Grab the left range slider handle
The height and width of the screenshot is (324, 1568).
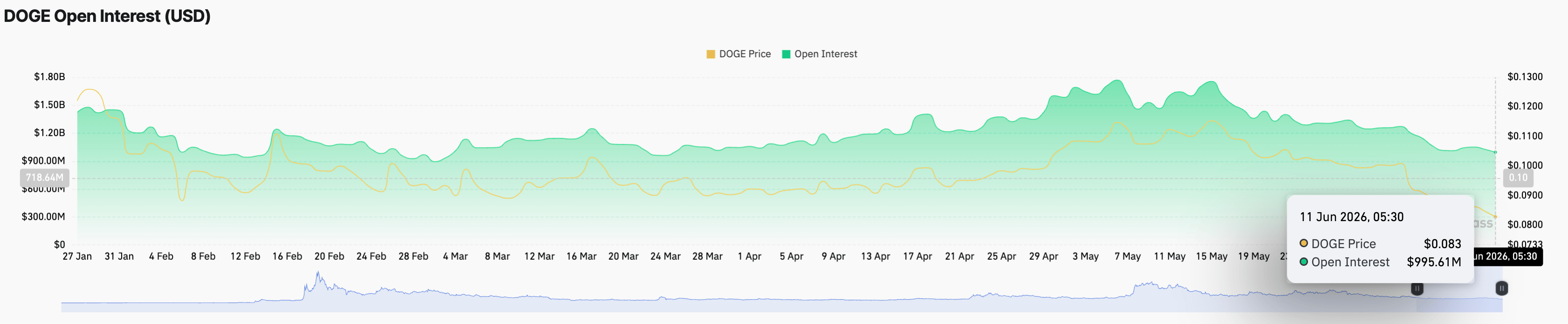coord(1417,288)
